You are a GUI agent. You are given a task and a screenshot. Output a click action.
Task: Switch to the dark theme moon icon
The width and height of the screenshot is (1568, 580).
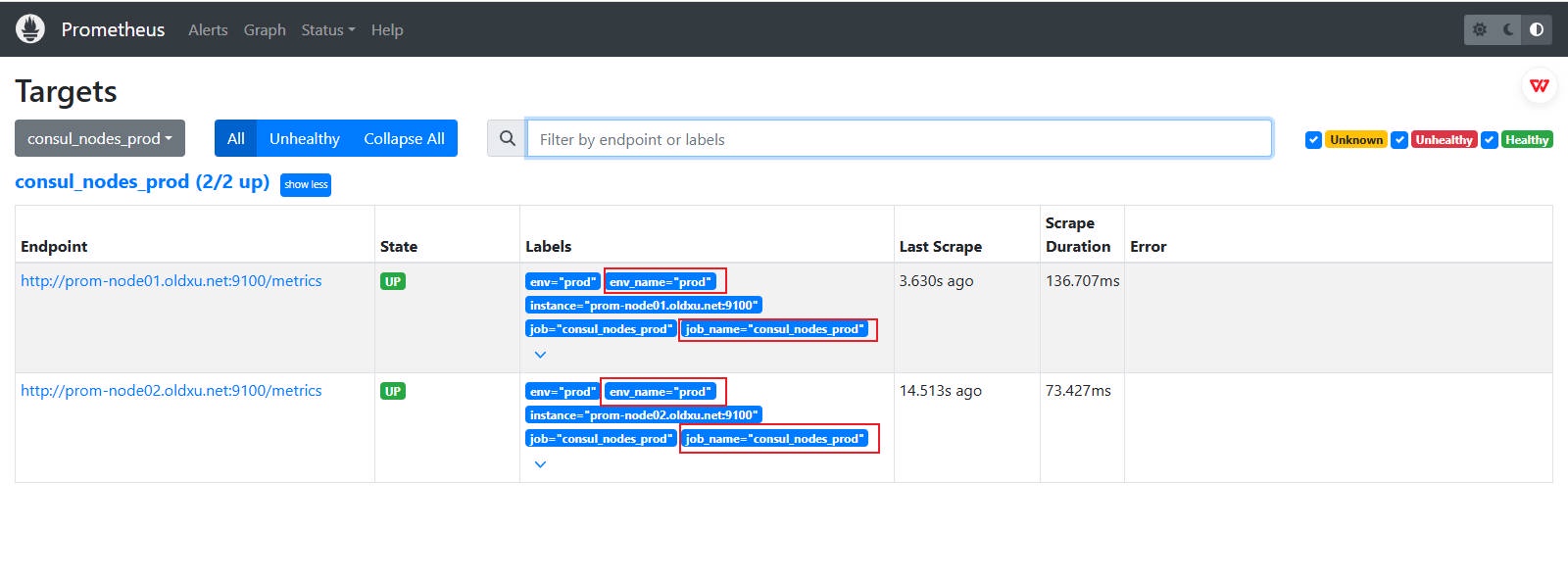[x=1508, y=29]
